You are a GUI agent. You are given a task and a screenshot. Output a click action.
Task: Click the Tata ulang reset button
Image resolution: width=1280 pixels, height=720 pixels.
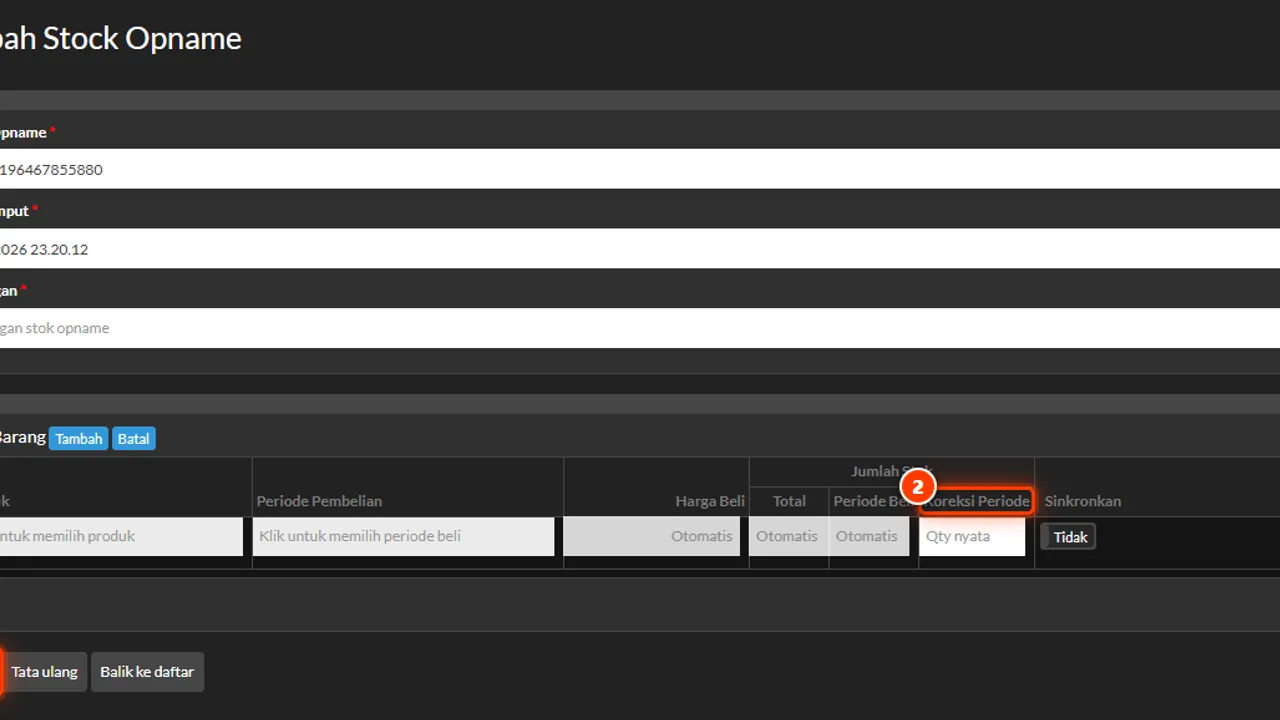click(45, 672)
